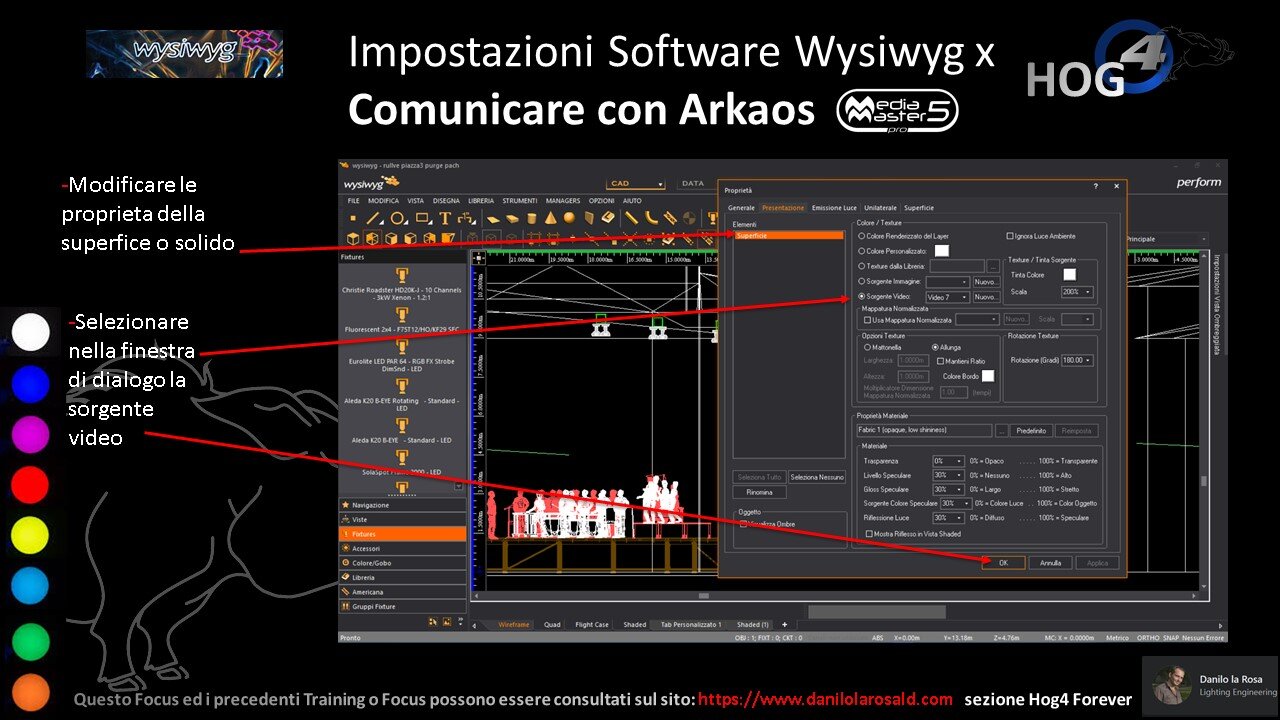Image resolution: width=1280 pixels, height=720 pixels.
Task: Click the Fabric 1 material name field
Action: (x=925, y=431)
